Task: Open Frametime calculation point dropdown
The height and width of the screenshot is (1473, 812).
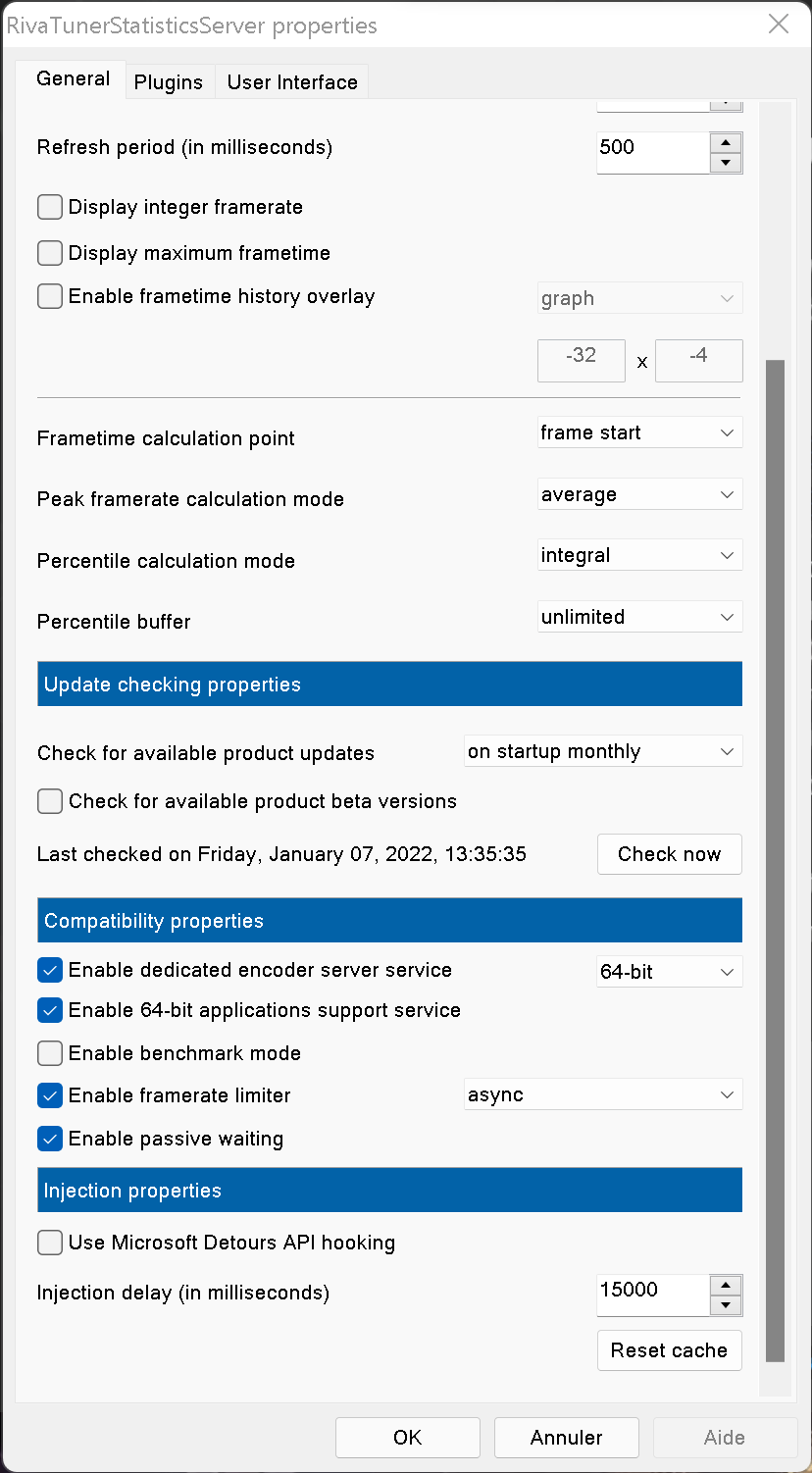Action: pyautogui.click(x=639, y=432)
